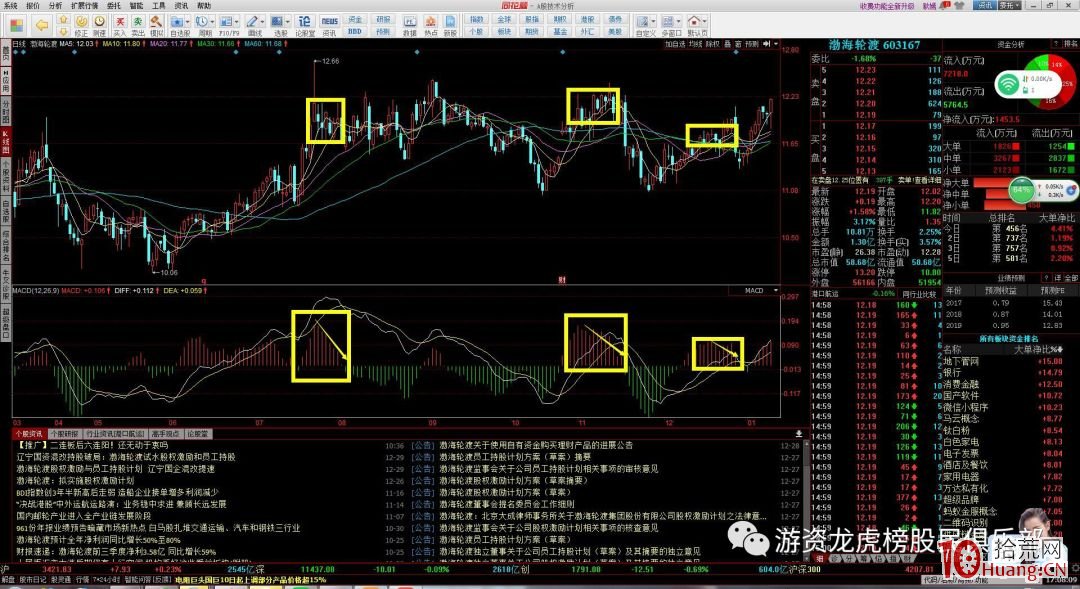The width and height of the screenshot is (1080, 589).
Task: Click the 基金 market button
Action: pyautogui.click(x=560, y=32)
